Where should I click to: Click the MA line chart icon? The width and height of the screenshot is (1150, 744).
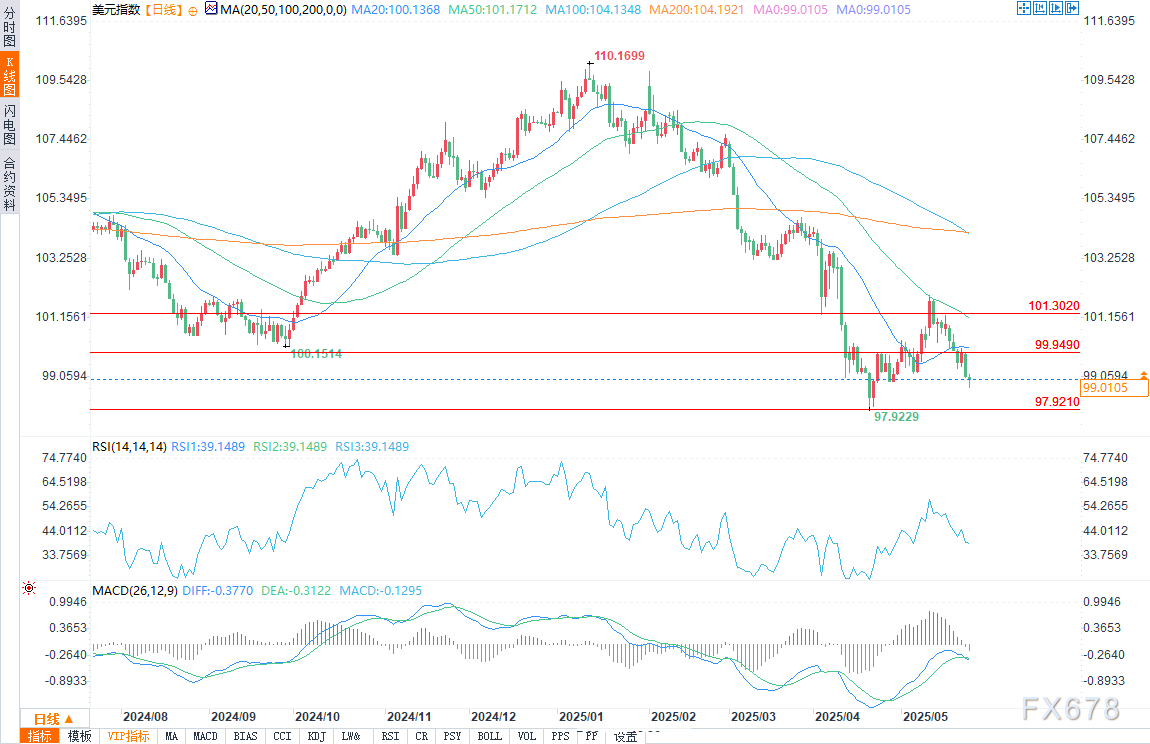tap(211, 9)
